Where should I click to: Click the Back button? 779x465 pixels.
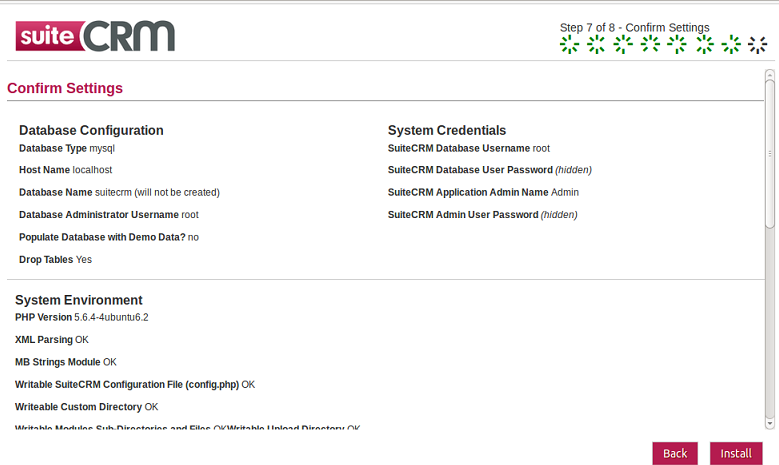(x=675, y=453)
